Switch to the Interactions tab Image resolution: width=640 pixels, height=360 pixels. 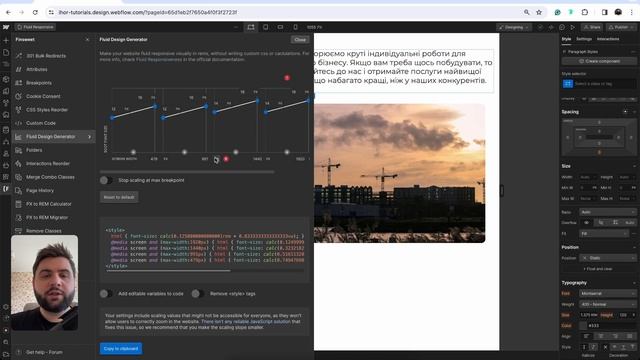point(608,39)
